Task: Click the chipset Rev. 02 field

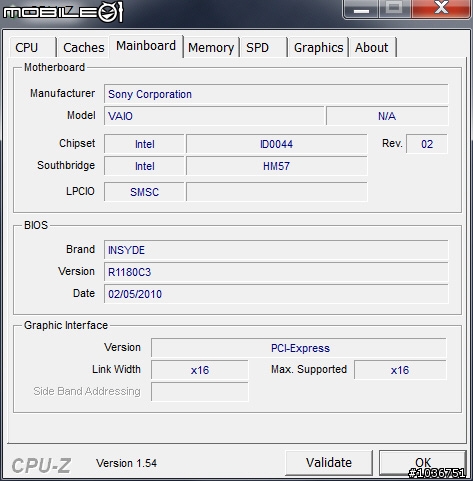Action: click(427, 144)
